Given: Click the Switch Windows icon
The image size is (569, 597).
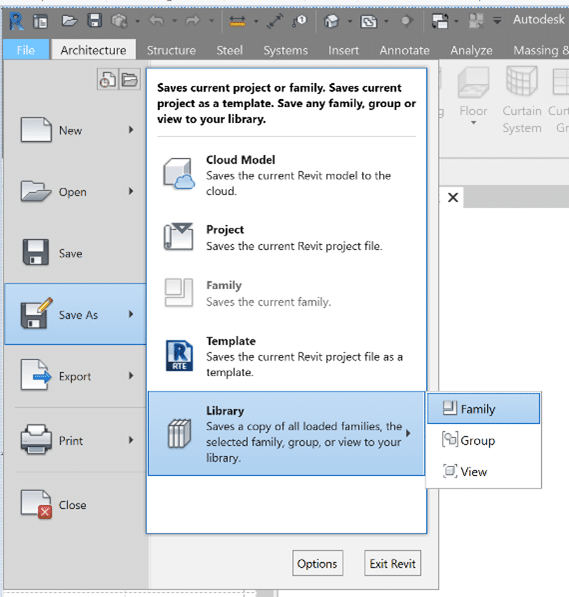Looking at the screenshot, I should 440,21.
